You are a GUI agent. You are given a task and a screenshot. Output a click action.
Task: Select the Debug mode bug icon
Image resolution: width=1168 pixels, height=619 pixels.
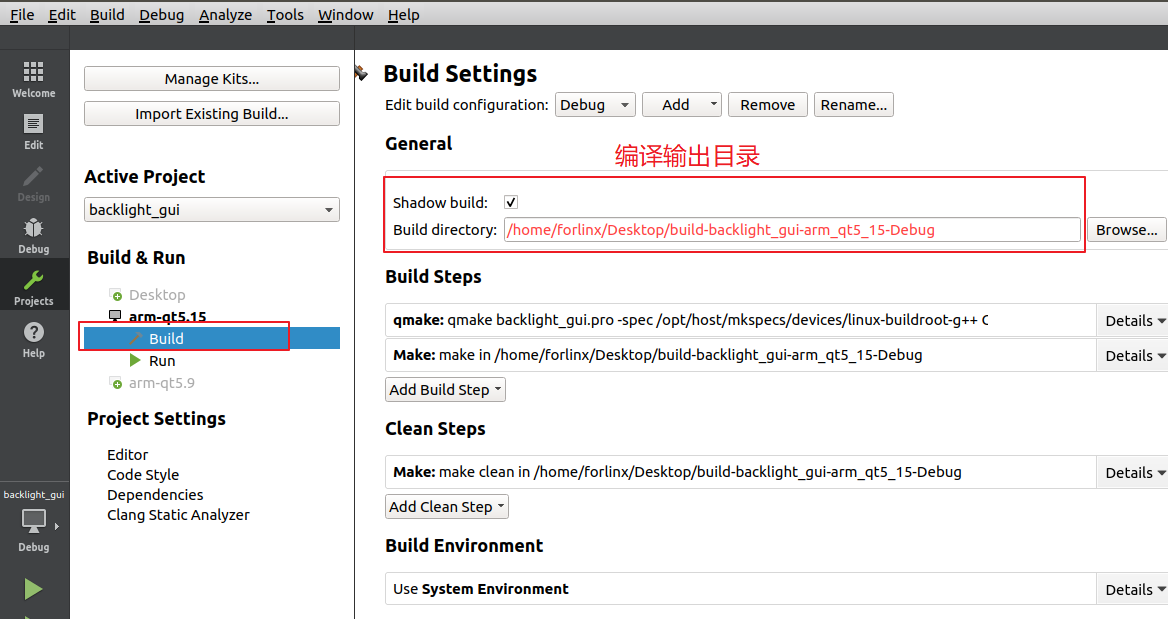34,228
